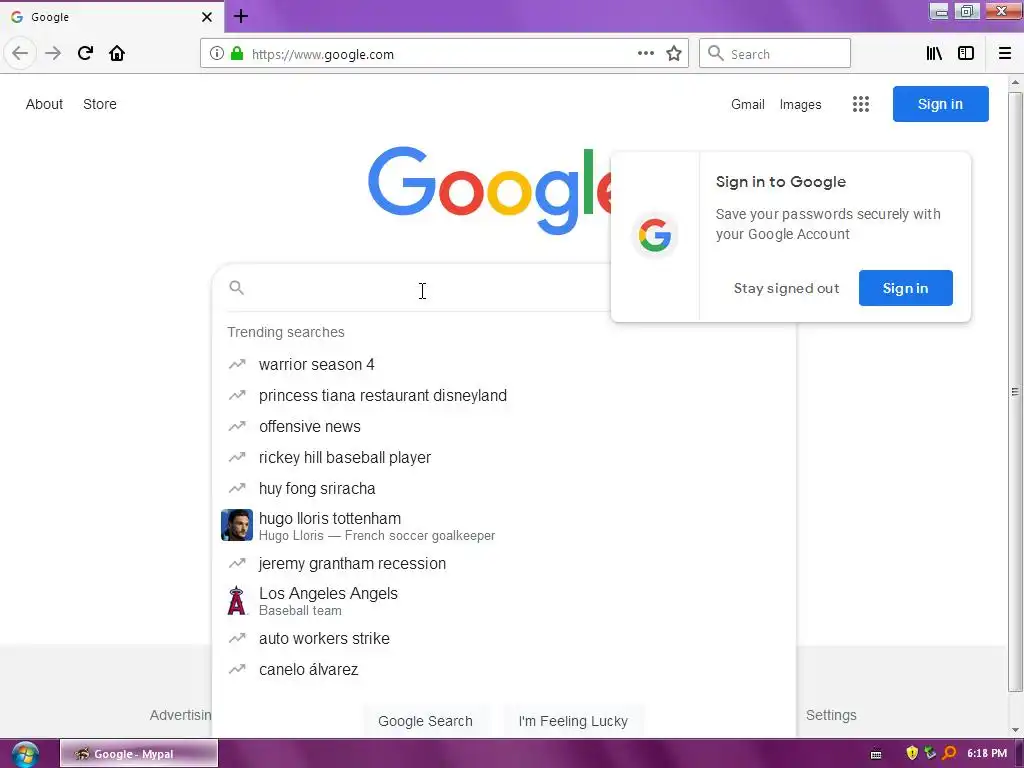Click the 6:18 PM system clock
Viewport: 1024px width, 768px height.
(987, 753)
